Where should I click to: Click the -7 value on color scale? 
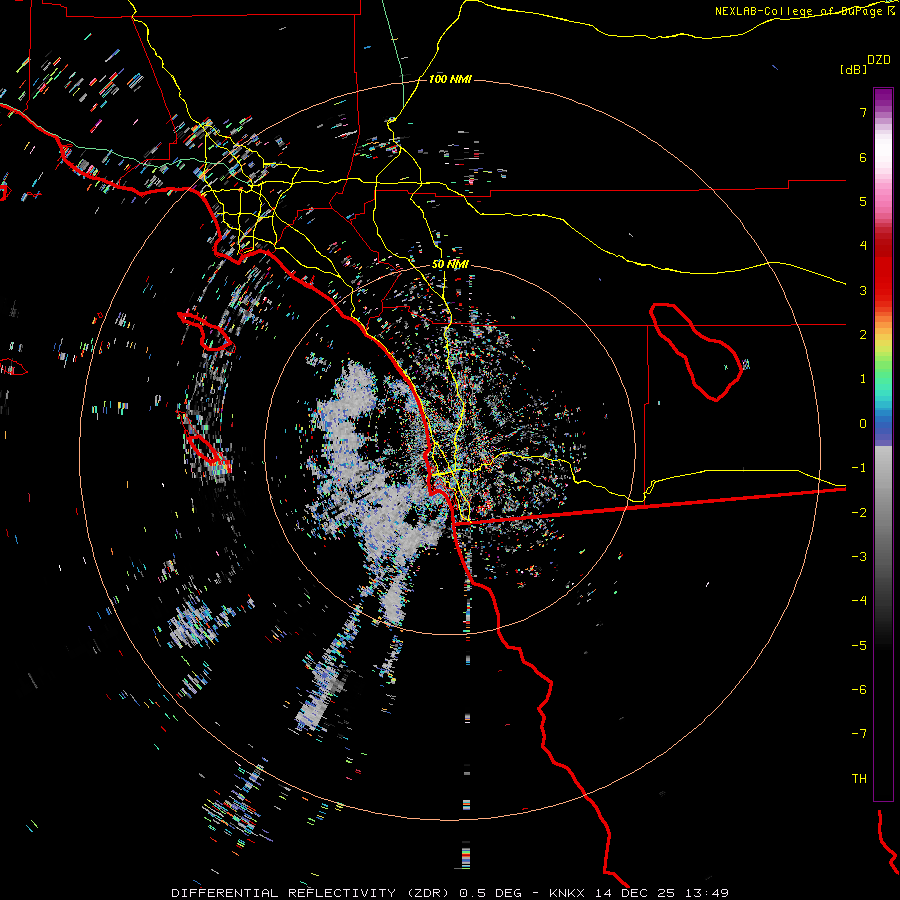coord(859,734)
